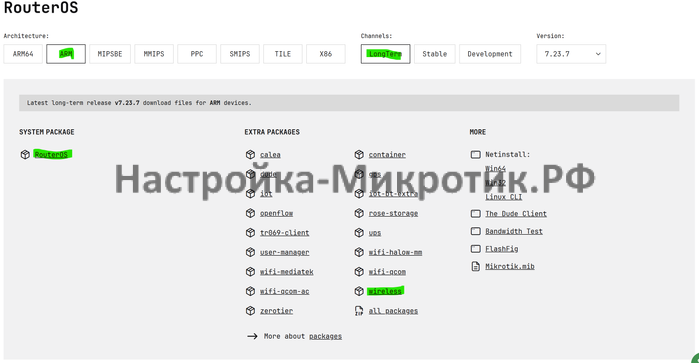Download the iot package
Image resolution: width=699 pixels, height=363 pixels.
click(266, 194)
